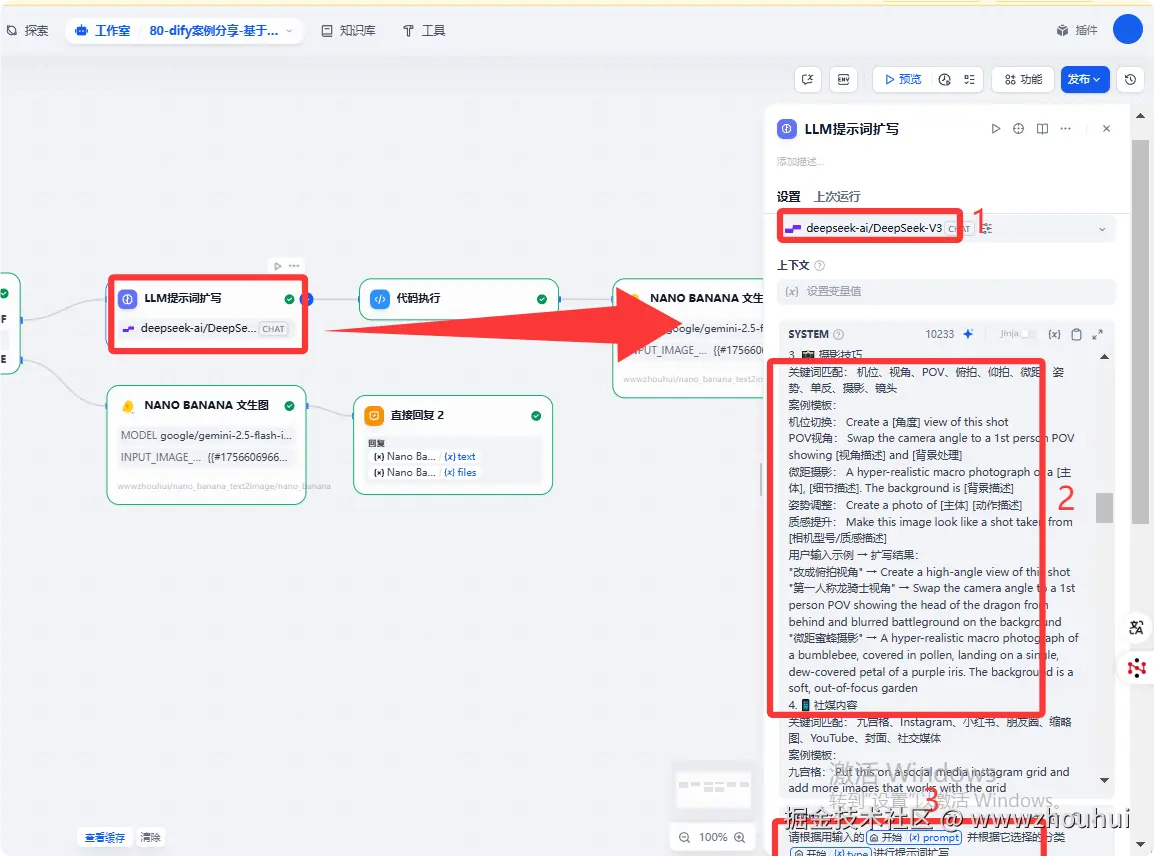Select the 代码执行 code node
This screenshot has height=856, width=1154.
tap(459, 299)
